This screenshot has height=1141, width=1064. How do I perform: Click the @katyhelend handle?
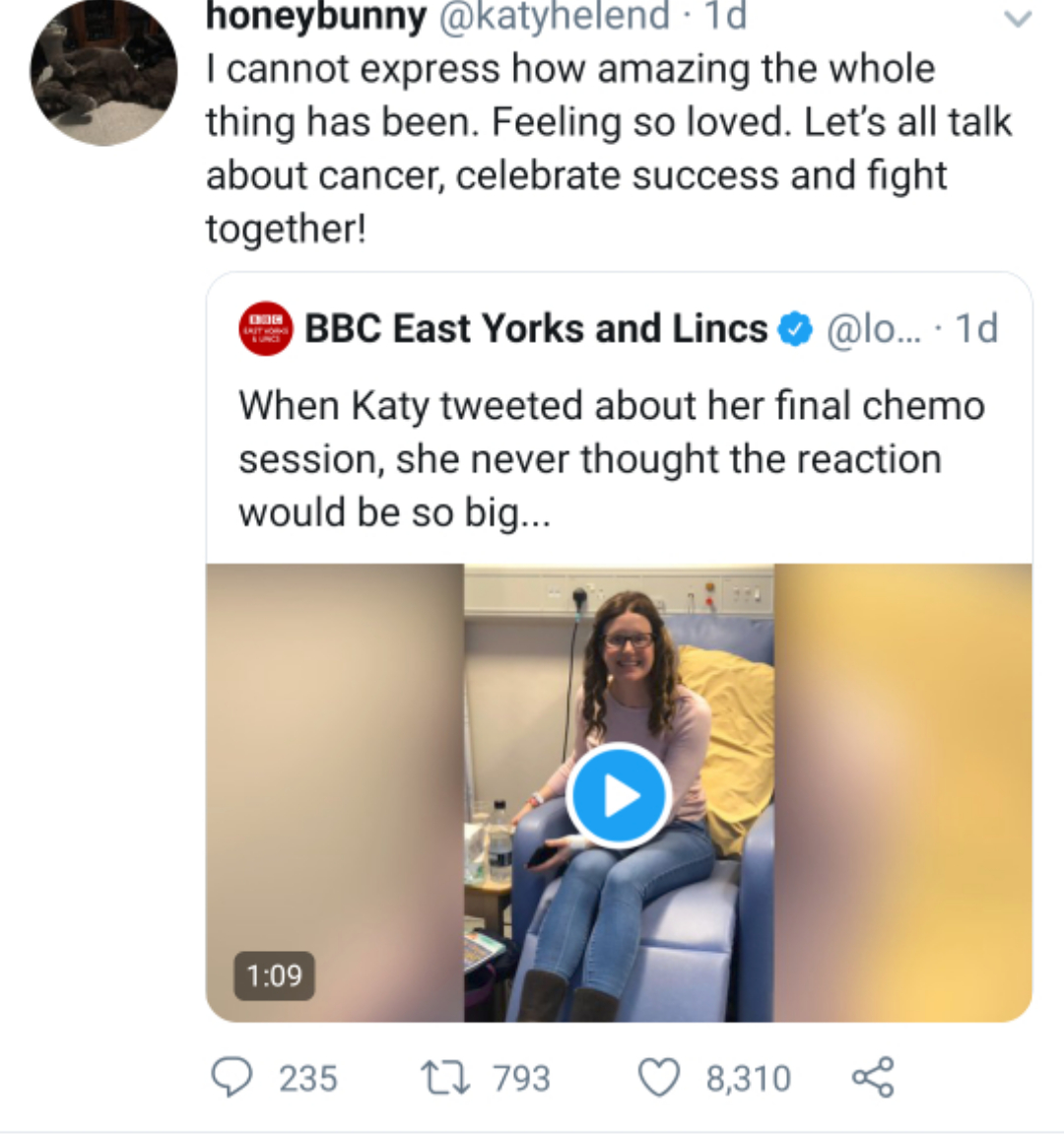coord(553,16)
